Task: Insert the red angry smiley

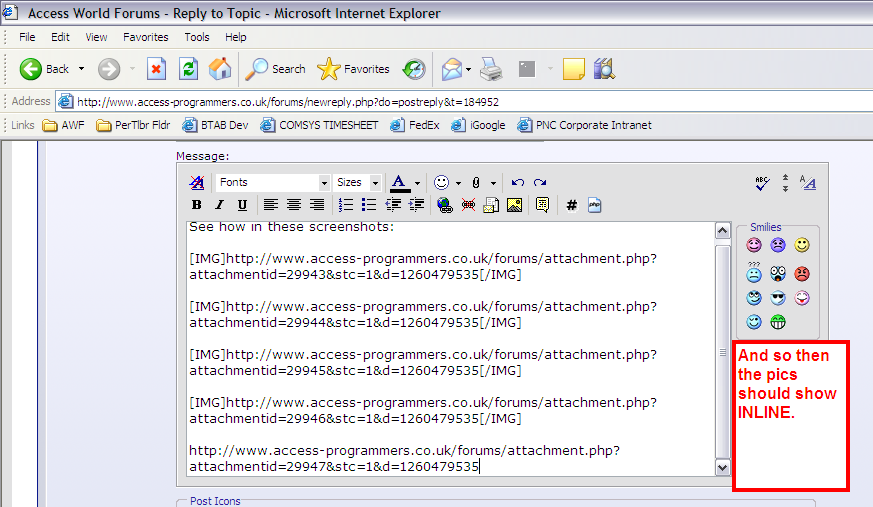Action: [x=802, y=274]
